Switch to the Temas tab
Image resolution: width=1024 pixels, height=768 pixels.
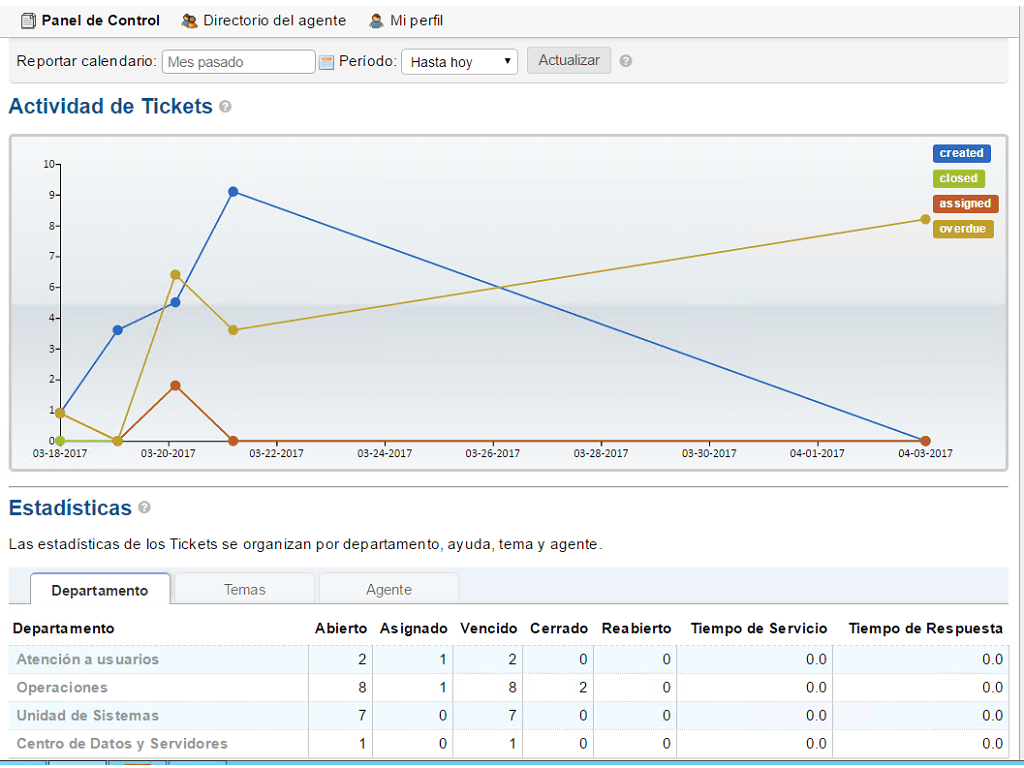click(244, 589)
